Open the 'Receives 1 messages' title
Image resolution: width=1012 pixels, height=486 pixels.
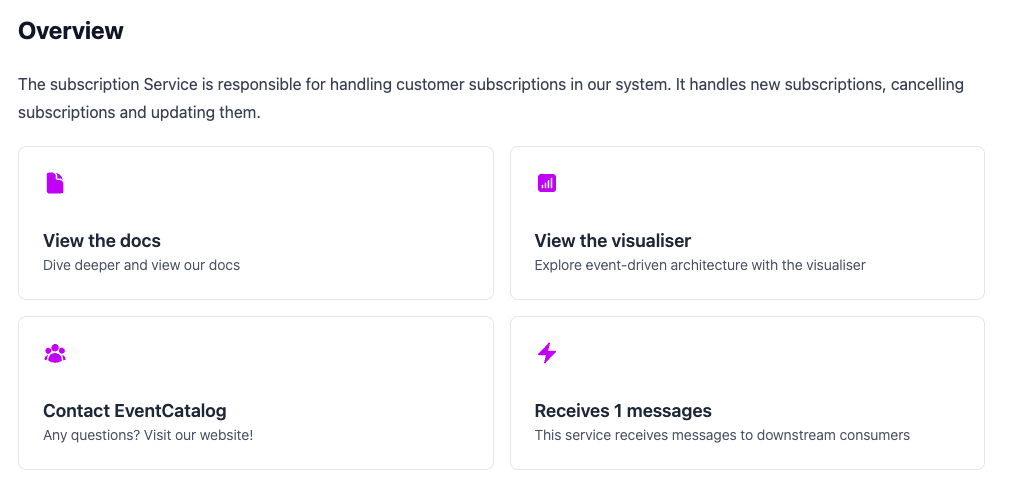tap(623, 411)
